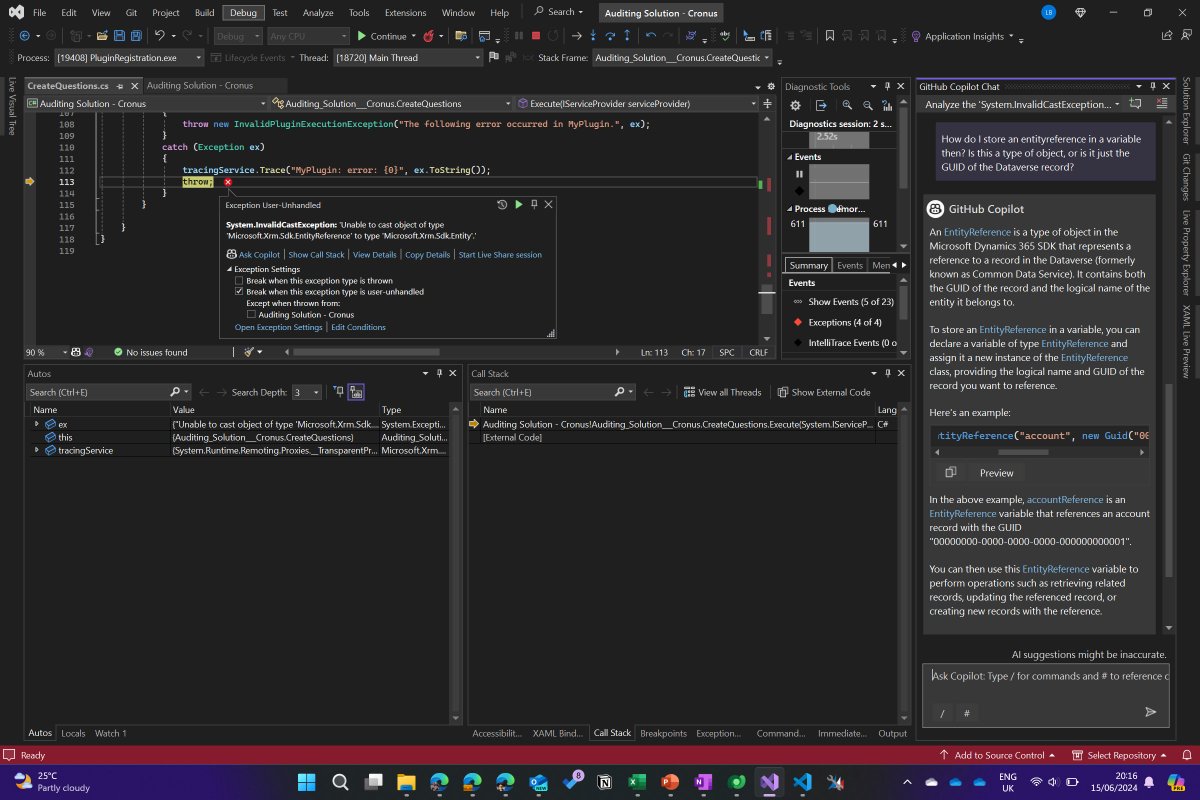Click the Call Stack search field

[552, 392]
